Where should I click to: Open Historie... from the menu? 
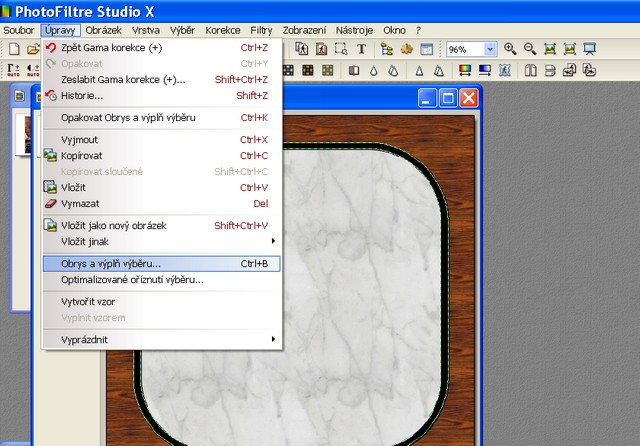162,95
